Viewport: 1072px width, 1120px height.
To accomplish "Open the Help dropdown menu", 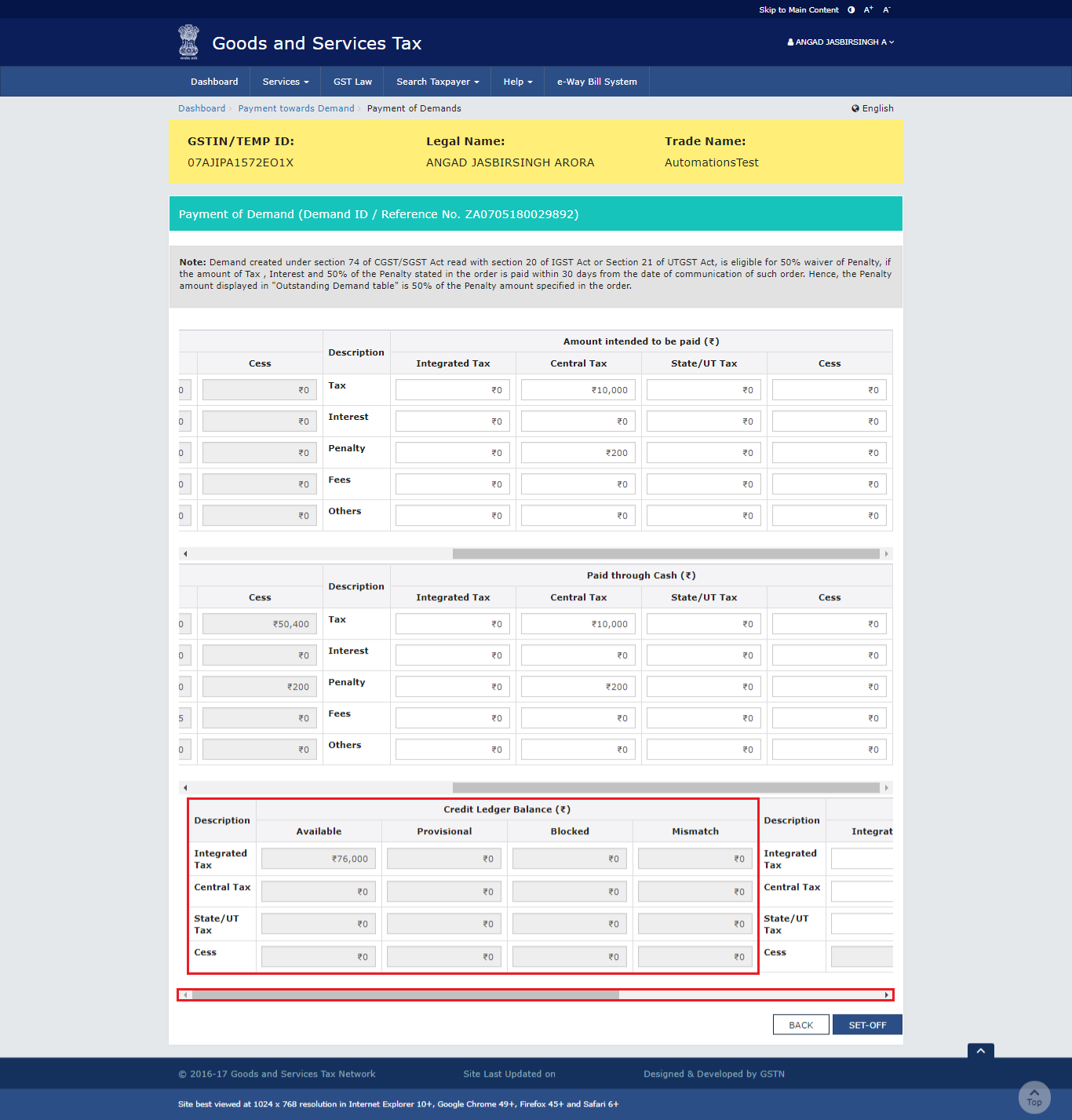I will 517,81.
